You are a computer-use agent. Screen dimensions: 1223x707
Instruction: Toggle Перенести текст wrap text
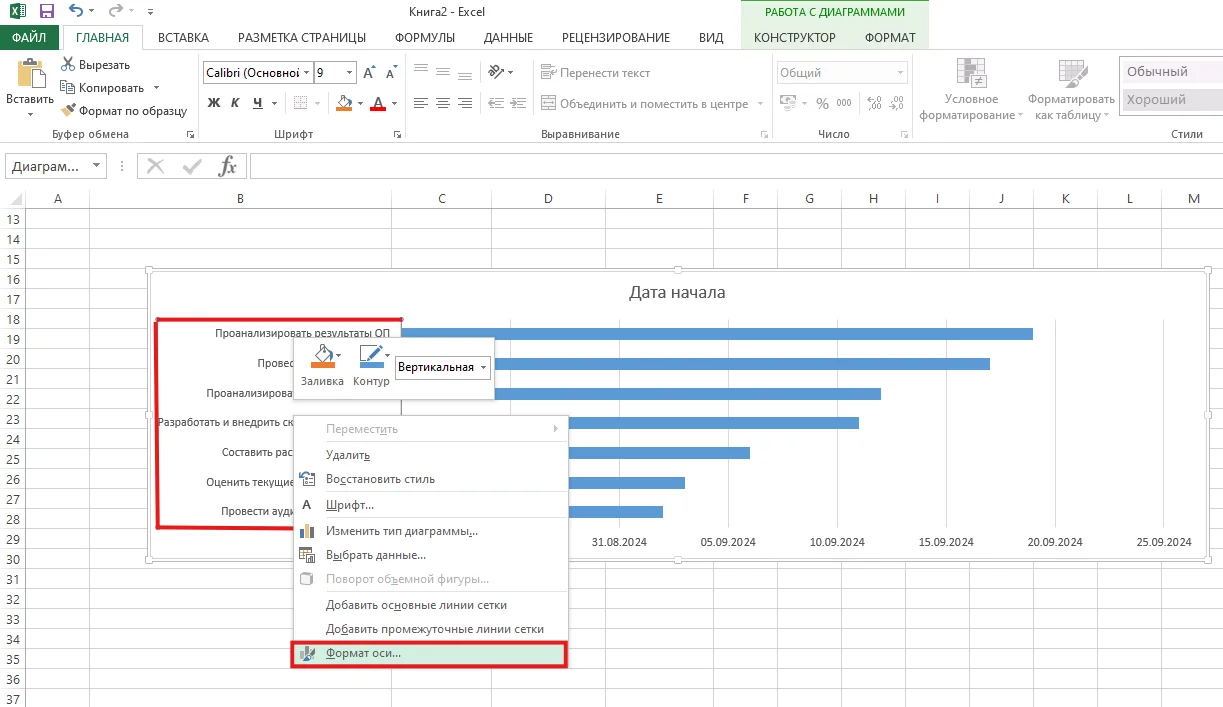[595, 73]
